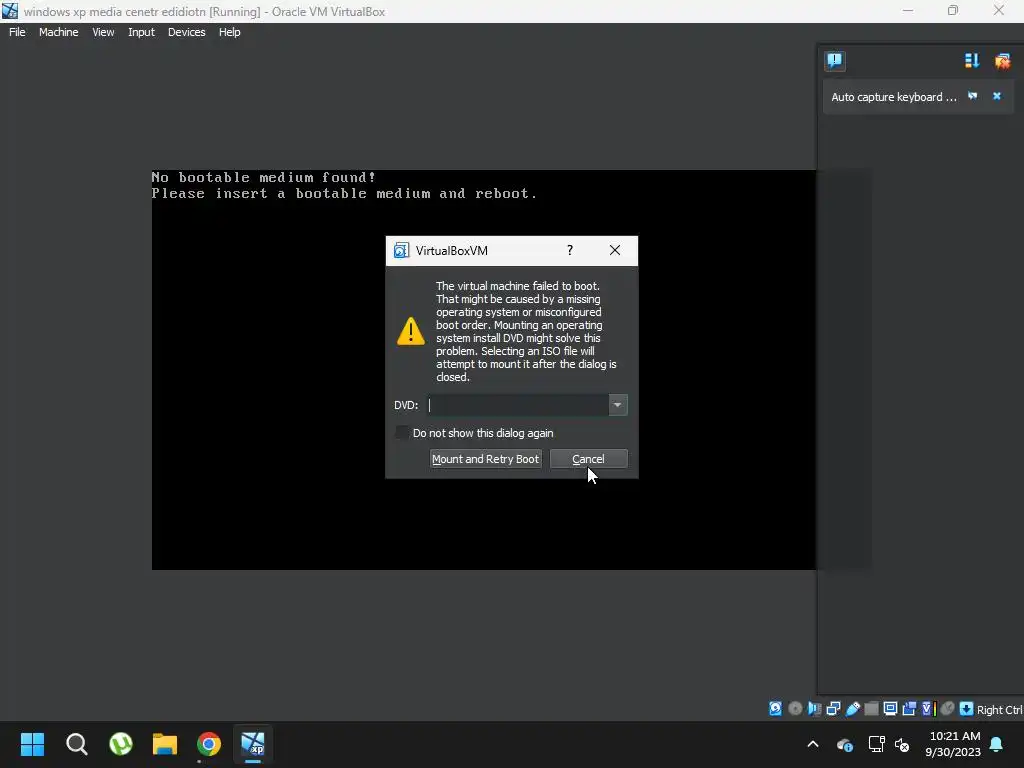Dismiss the Auto capture keyboard notification

click(x=997, y=96)
